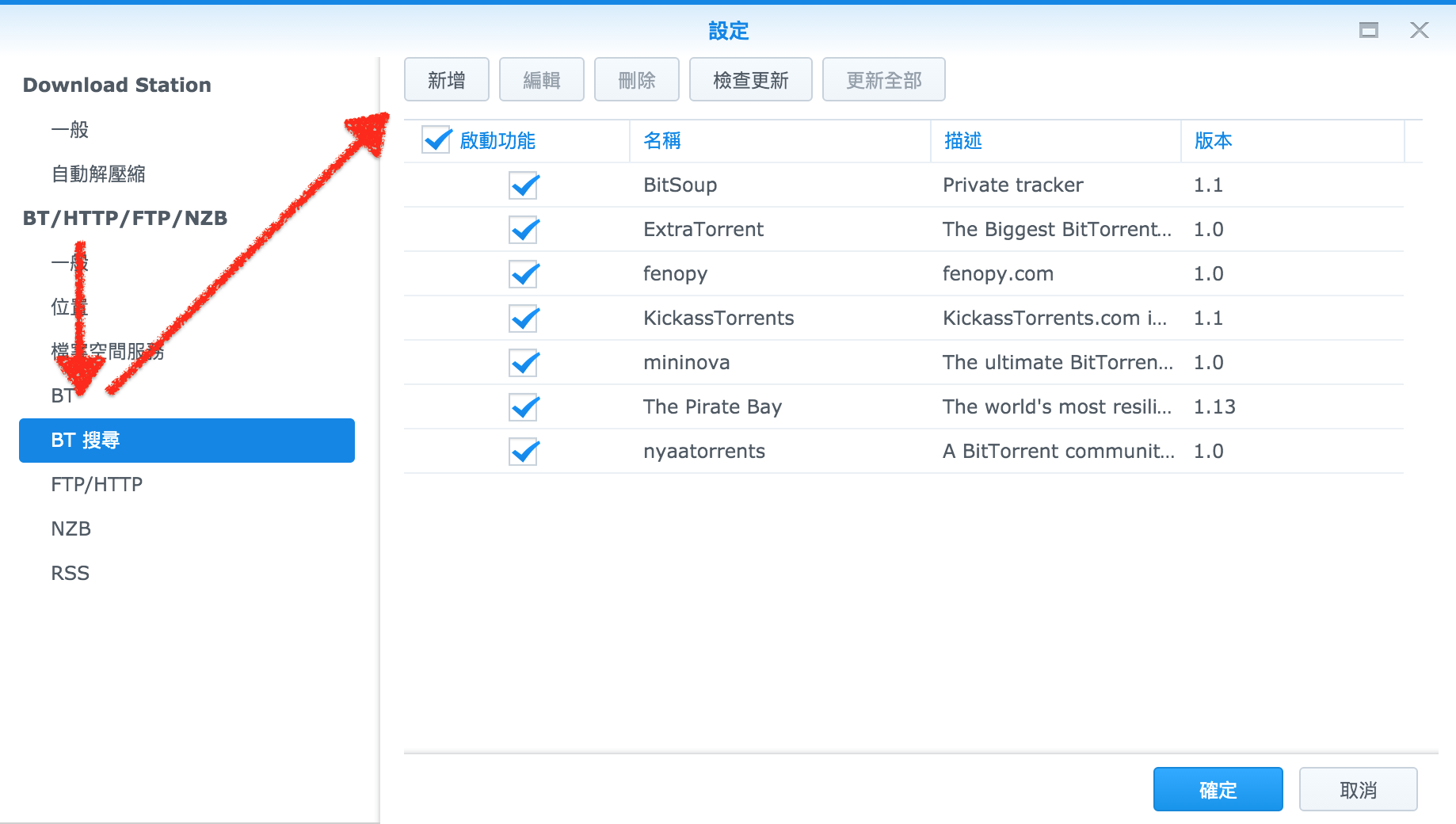This screenshot has height=824, width=1456.
Task: Open the FTP/HTTP settings section
Action: pyautogui.click(x=97, y=484)
